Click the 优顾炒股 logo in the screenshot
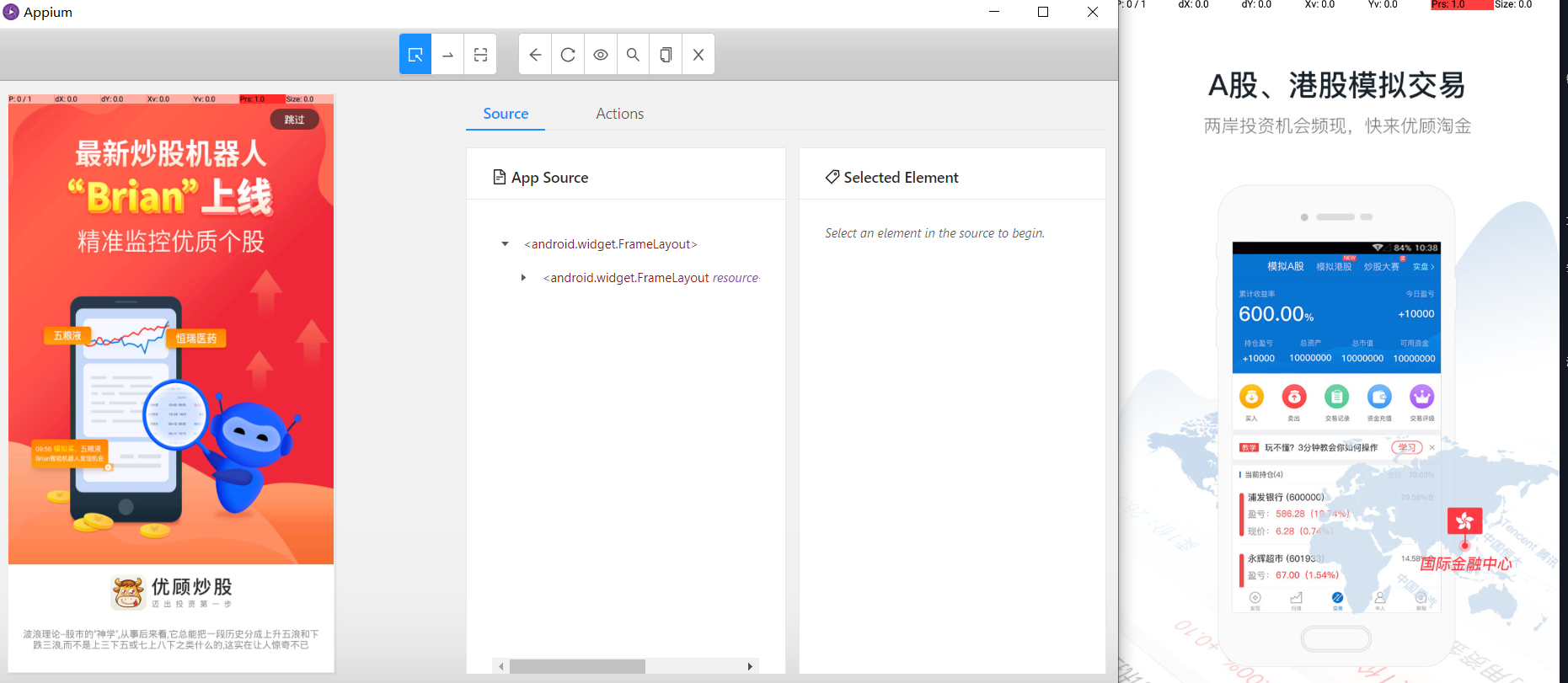Screen dimensions: 1568x683 click(x=172, y=592)
